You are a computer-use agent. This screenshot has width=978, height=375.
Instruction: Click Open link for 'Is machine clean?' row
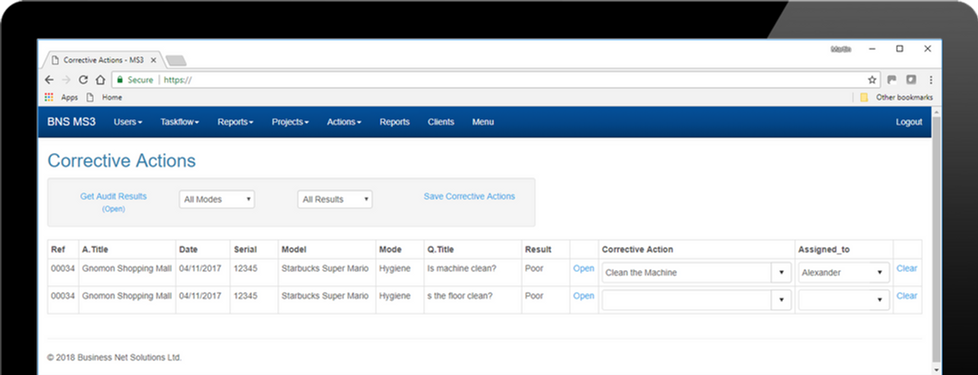pos(584,268)
